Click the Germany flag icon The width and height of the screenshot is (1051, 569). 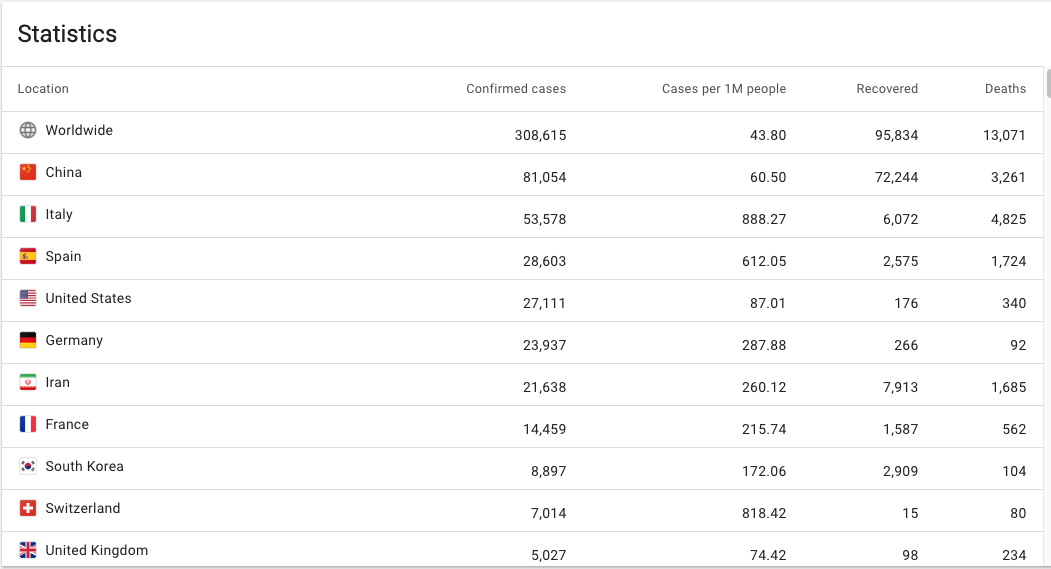click(27, 340)
